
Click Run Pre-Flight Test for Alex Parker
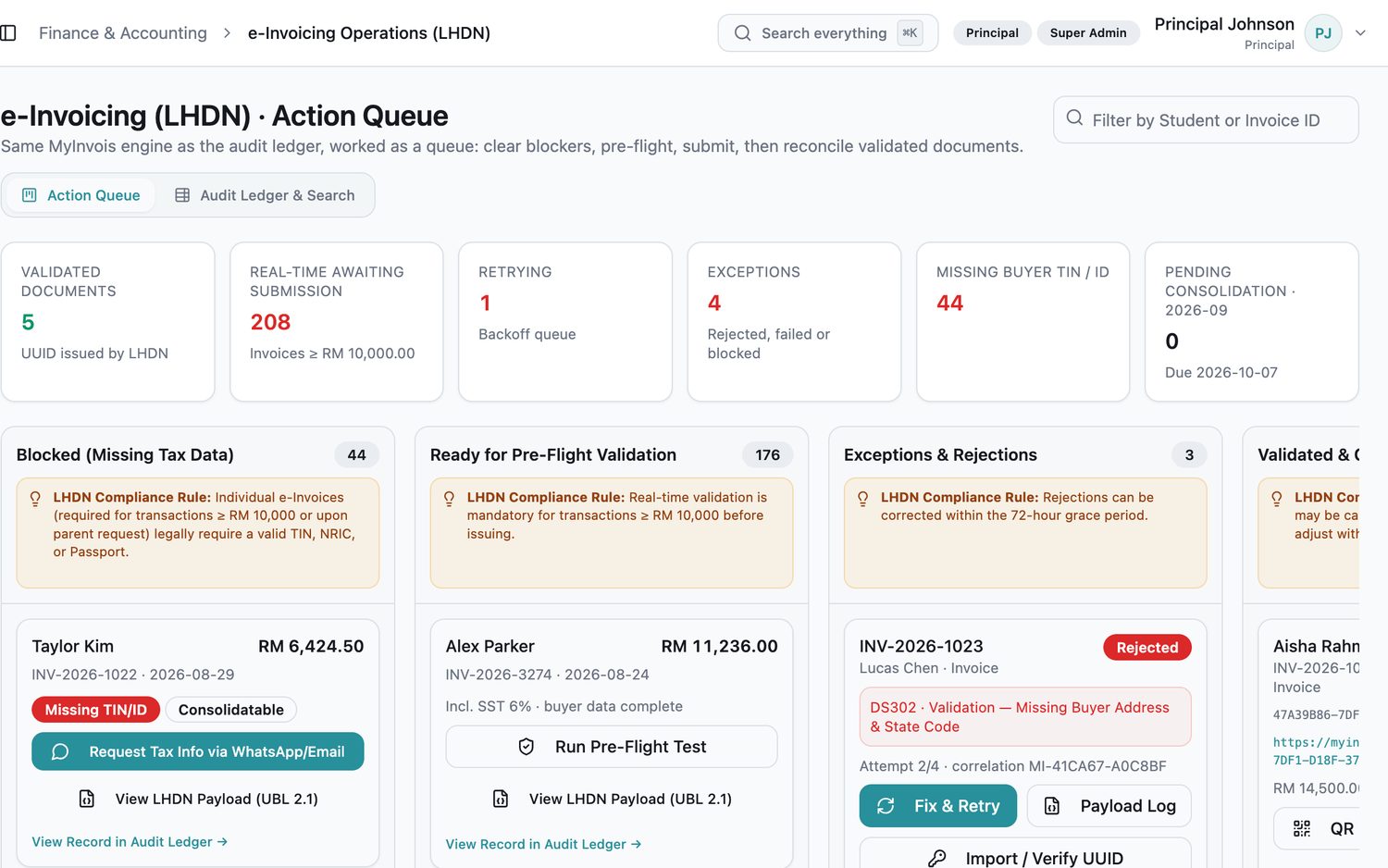tap(612, 747)
